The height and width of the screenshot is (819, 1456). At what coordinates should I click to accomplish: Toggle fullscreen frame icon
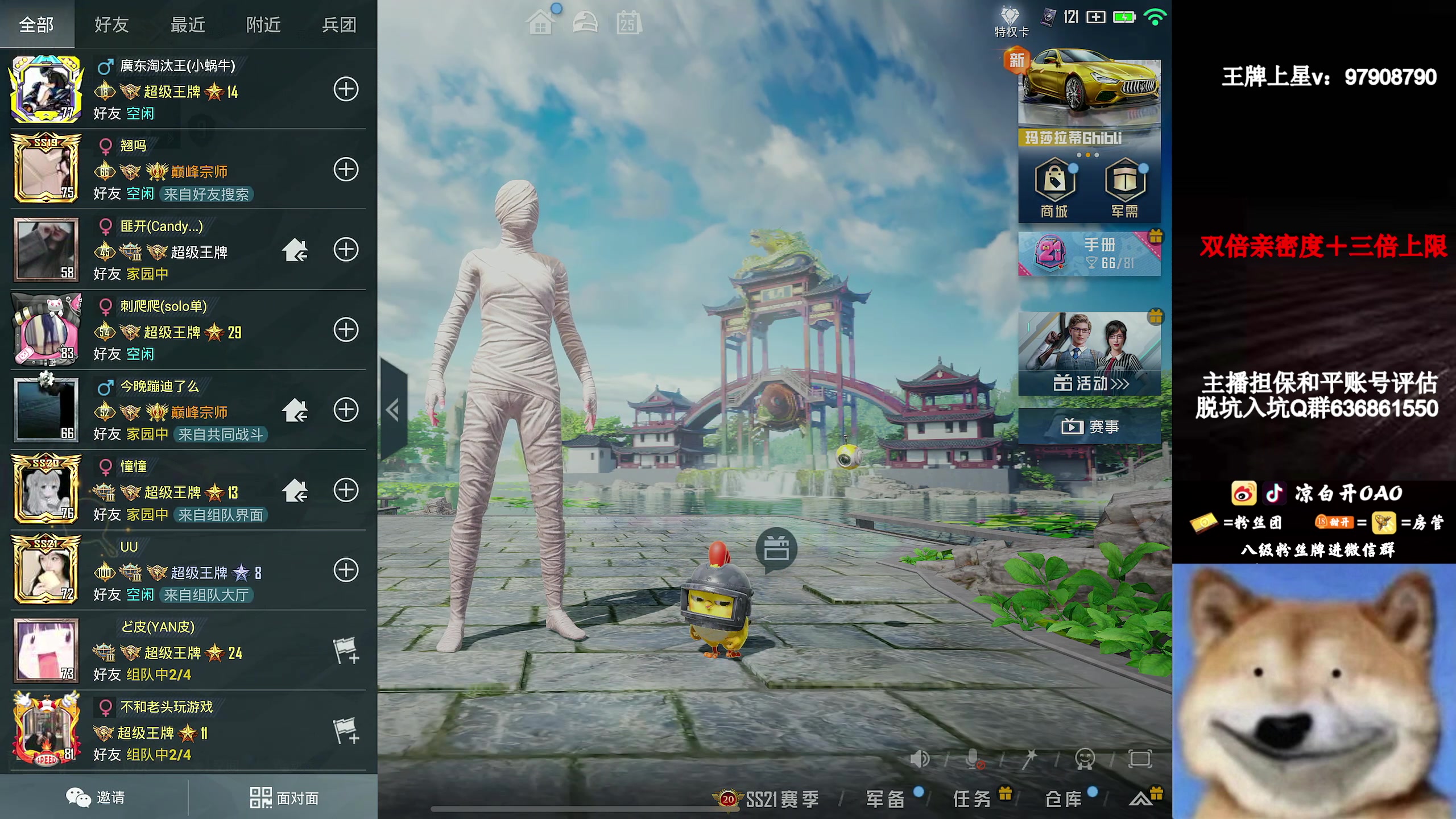point(1140,759)
